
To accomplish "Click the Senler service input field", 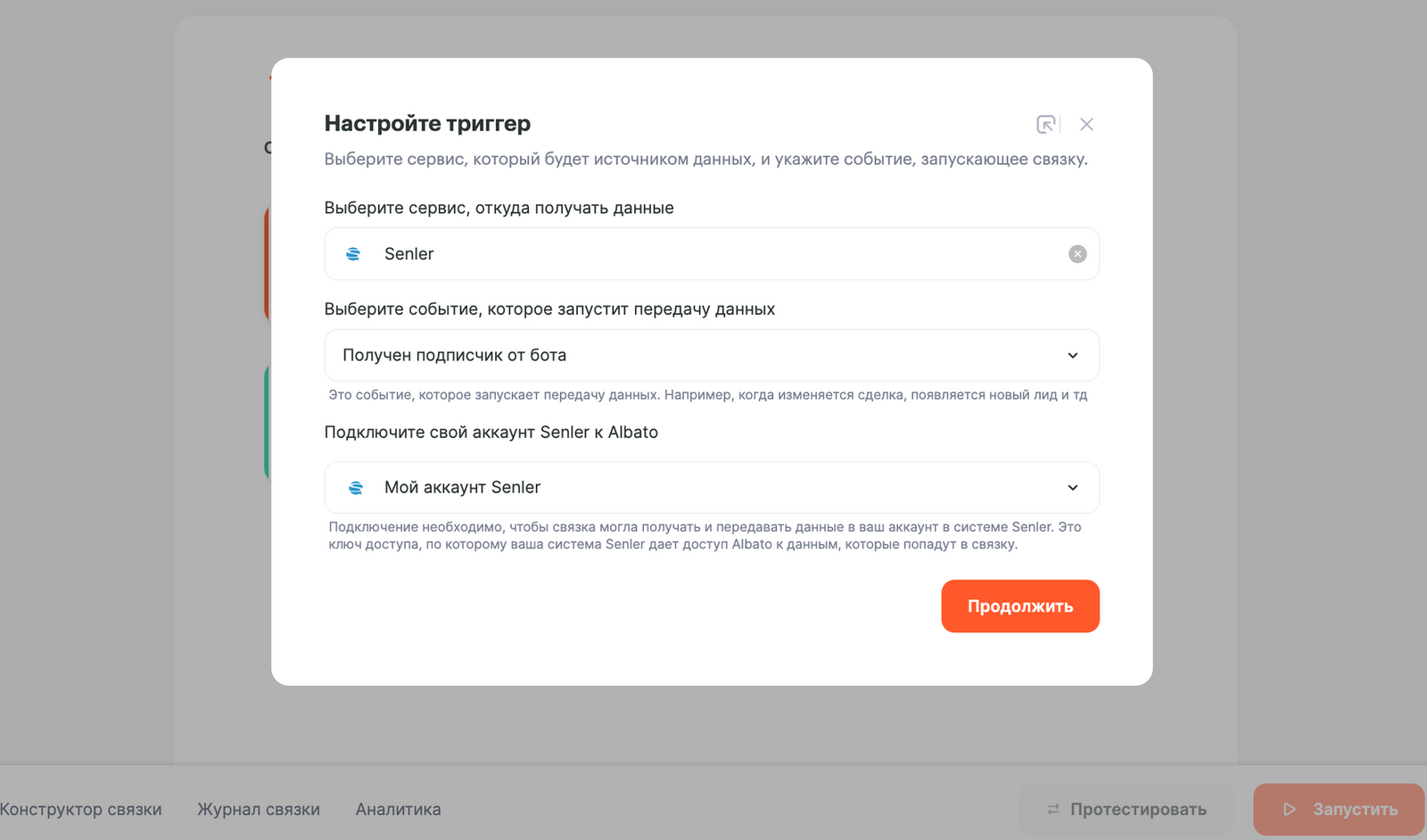I will tap(696, 254).
